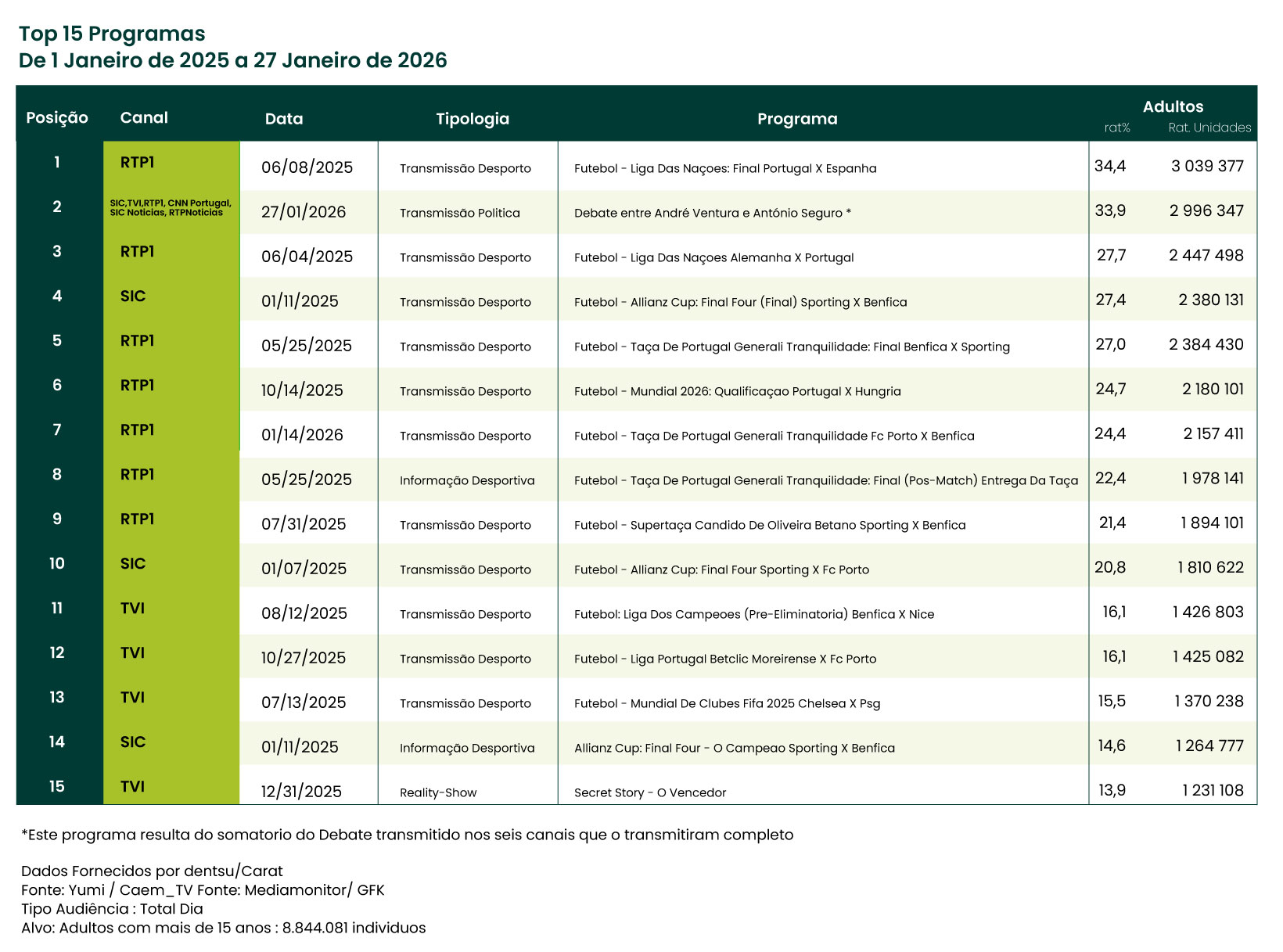Image resolution: width=1283 pixels, height=952 pixels.
Task: Select the Transmissão Politica typology cell
Action: click(x=459, y=214)
